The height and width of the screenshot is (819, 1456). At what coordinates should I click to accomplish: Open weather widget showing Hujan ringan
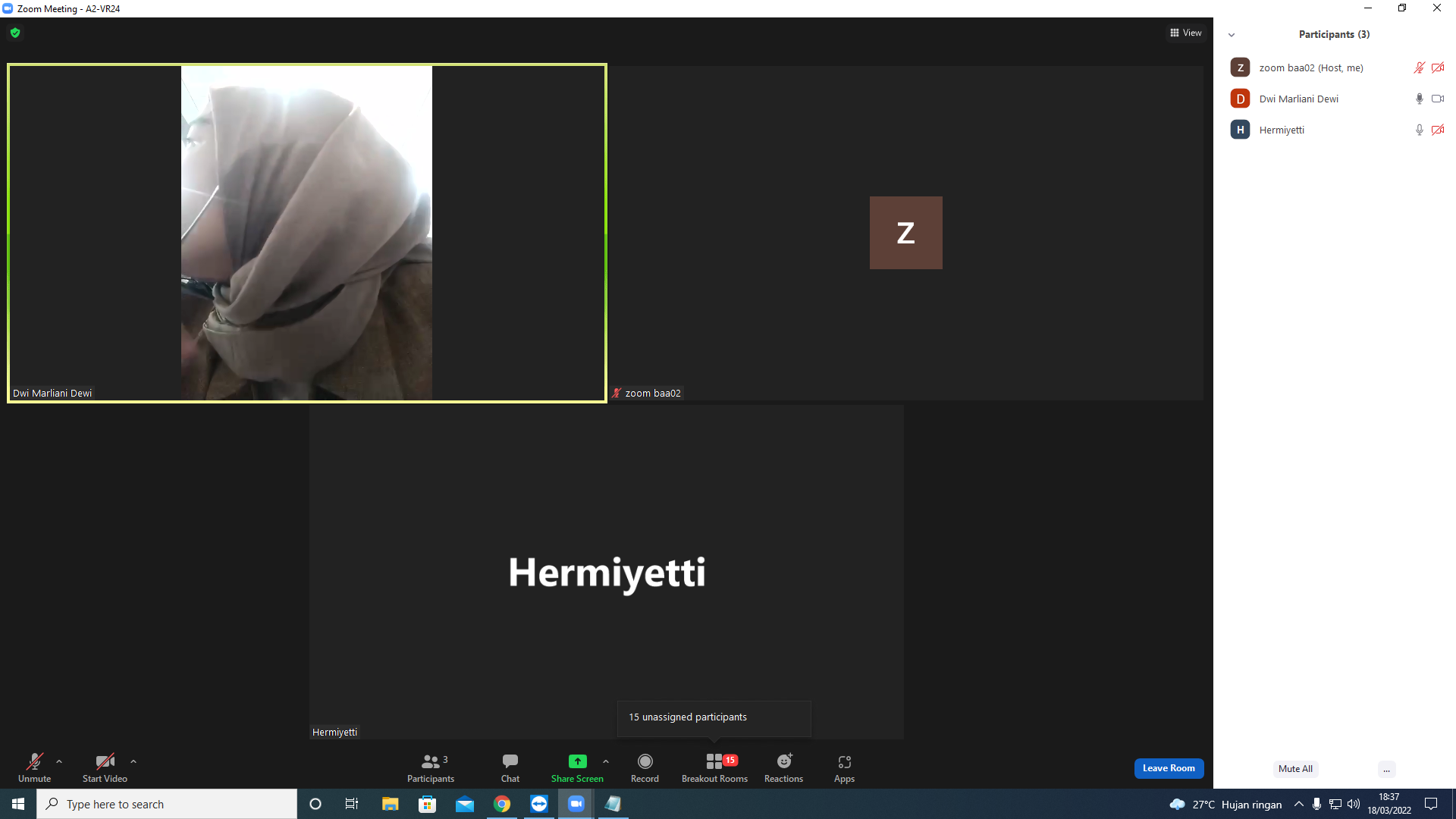click(x=1225, y=804)
